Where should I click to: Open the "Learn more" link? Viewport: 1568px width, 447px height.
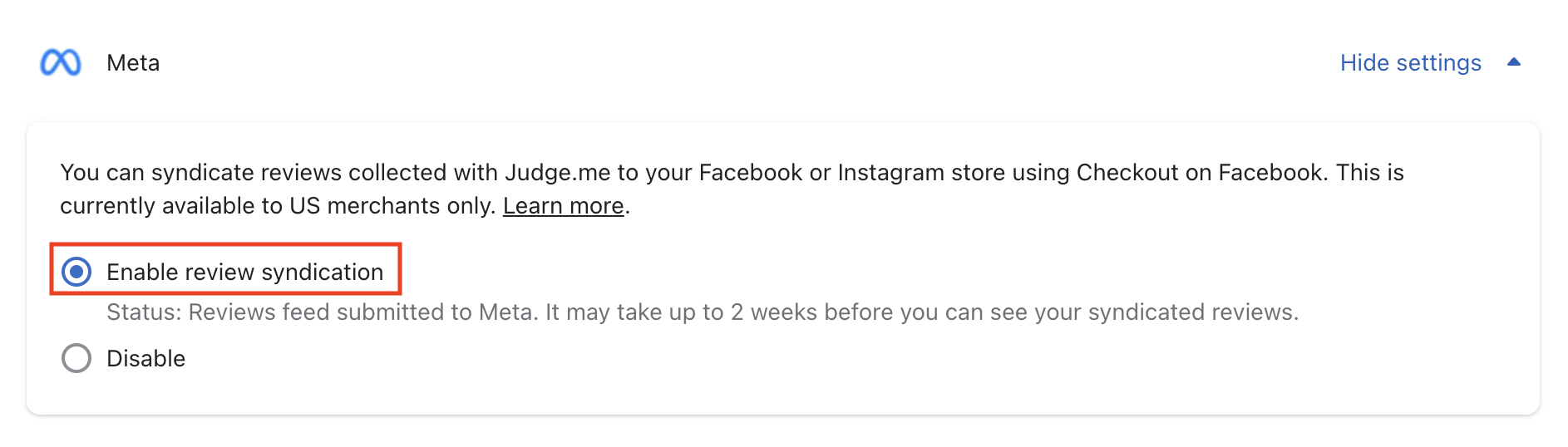point(563,206)
